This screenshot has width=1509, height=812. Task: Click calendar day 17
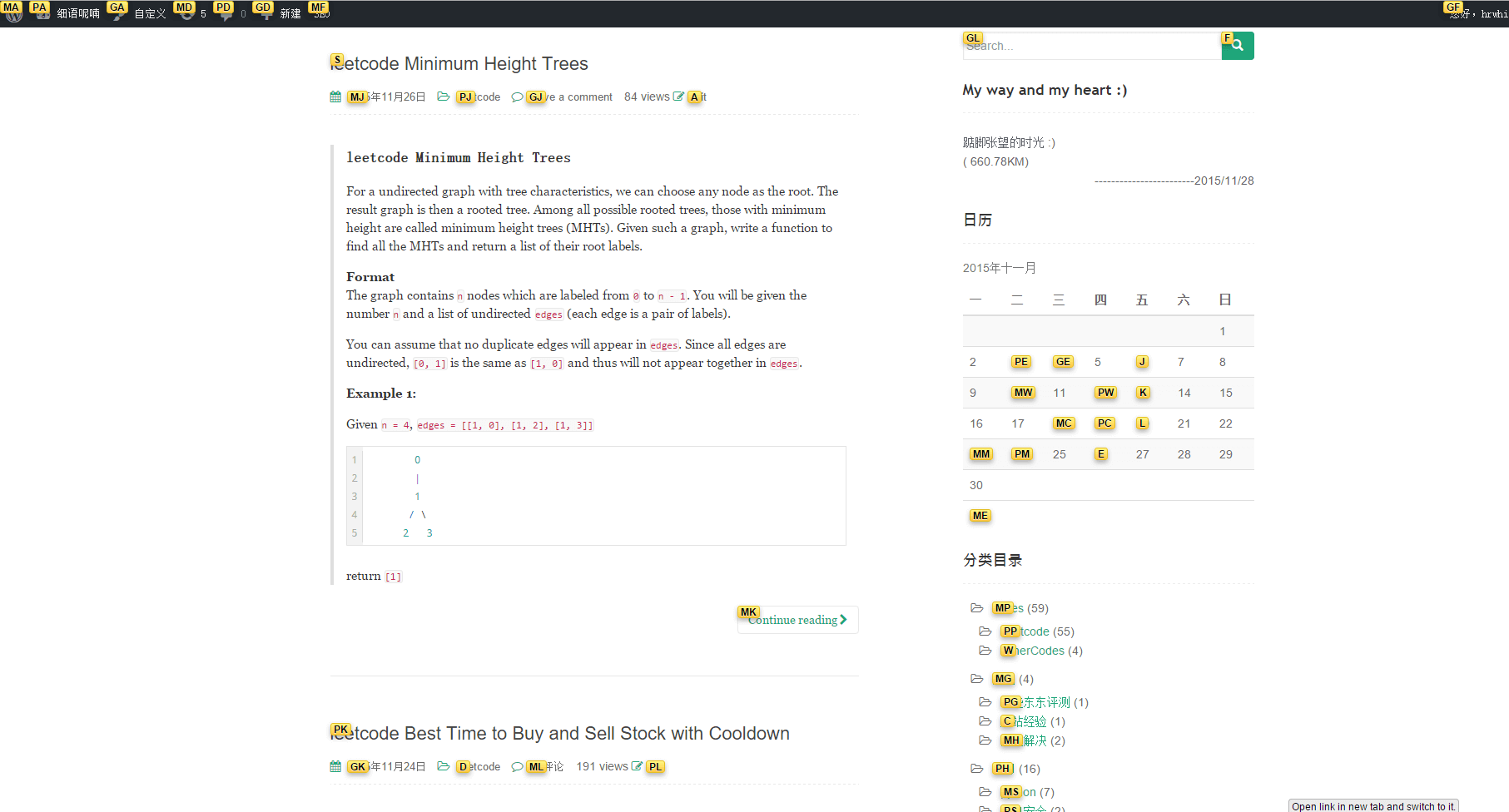pos(1018,423)
